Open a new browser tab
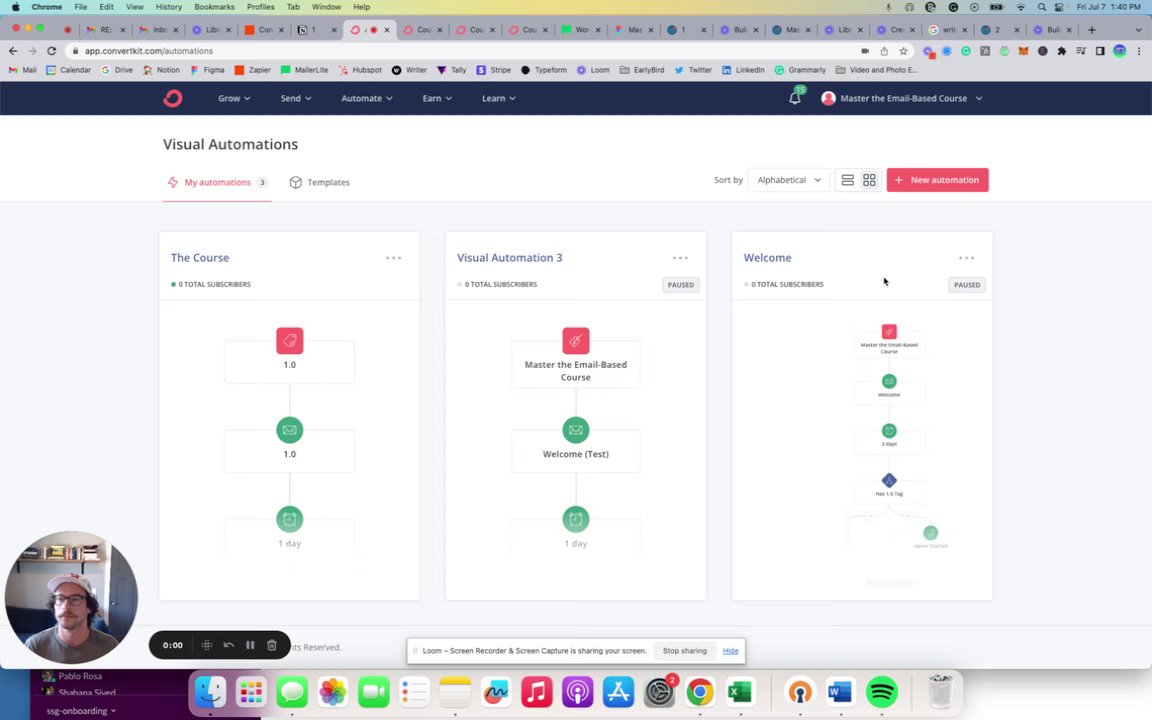1152x720 pixels. 1092,29
